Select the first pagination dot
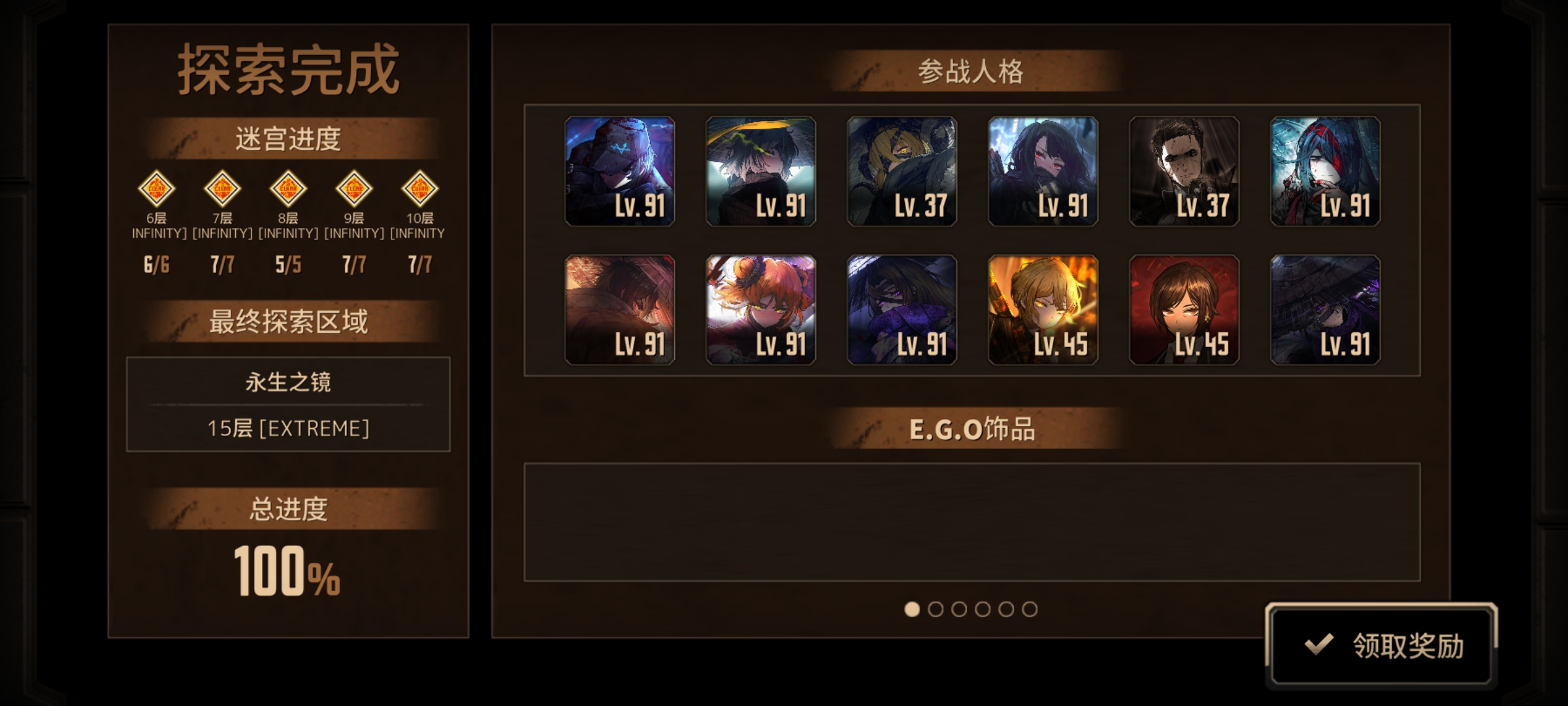1568x706 pixels. (912, 609)
